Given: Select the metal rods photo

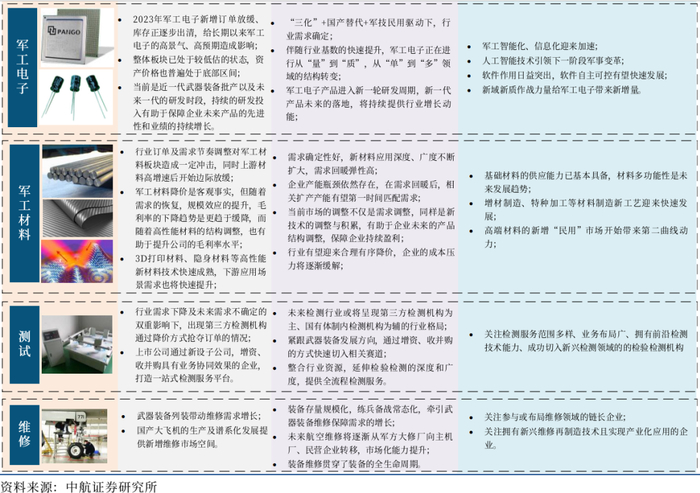Looking at the screenshot, I should (x=77, y=171).
